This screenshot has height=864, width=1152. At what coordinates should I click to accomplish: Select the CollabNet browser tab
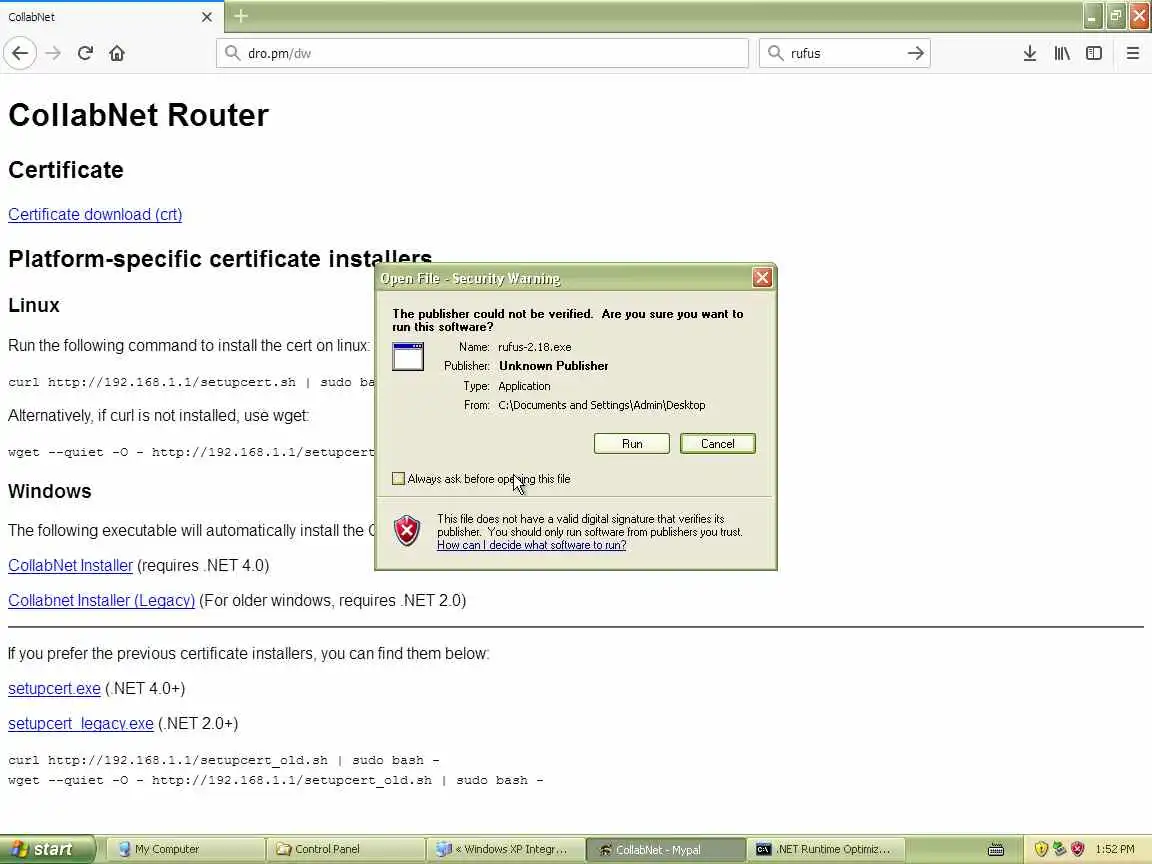110,16
